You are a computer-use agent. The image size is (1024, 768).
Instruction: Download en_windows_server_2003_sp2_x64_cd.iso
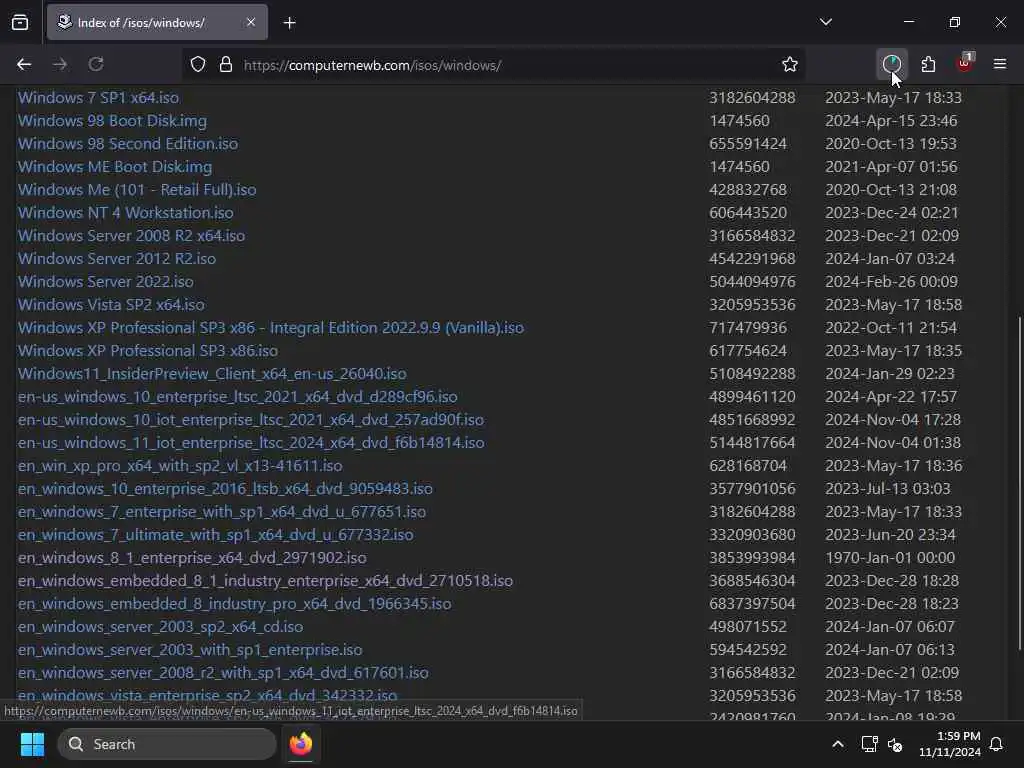click(161, 626)
